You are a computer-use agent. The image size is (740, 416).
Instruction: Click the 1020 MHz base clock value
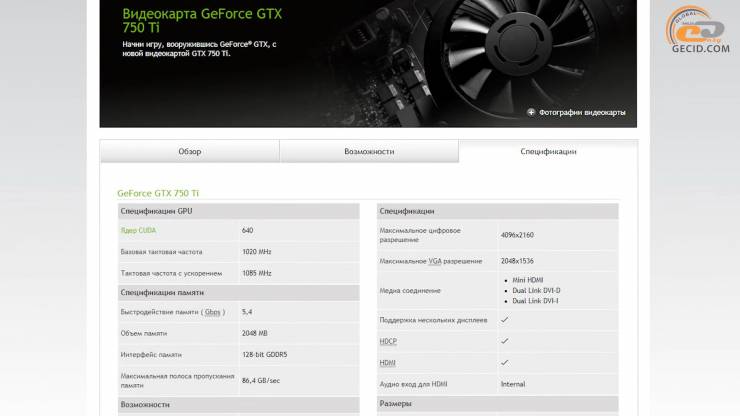point(256,252)
